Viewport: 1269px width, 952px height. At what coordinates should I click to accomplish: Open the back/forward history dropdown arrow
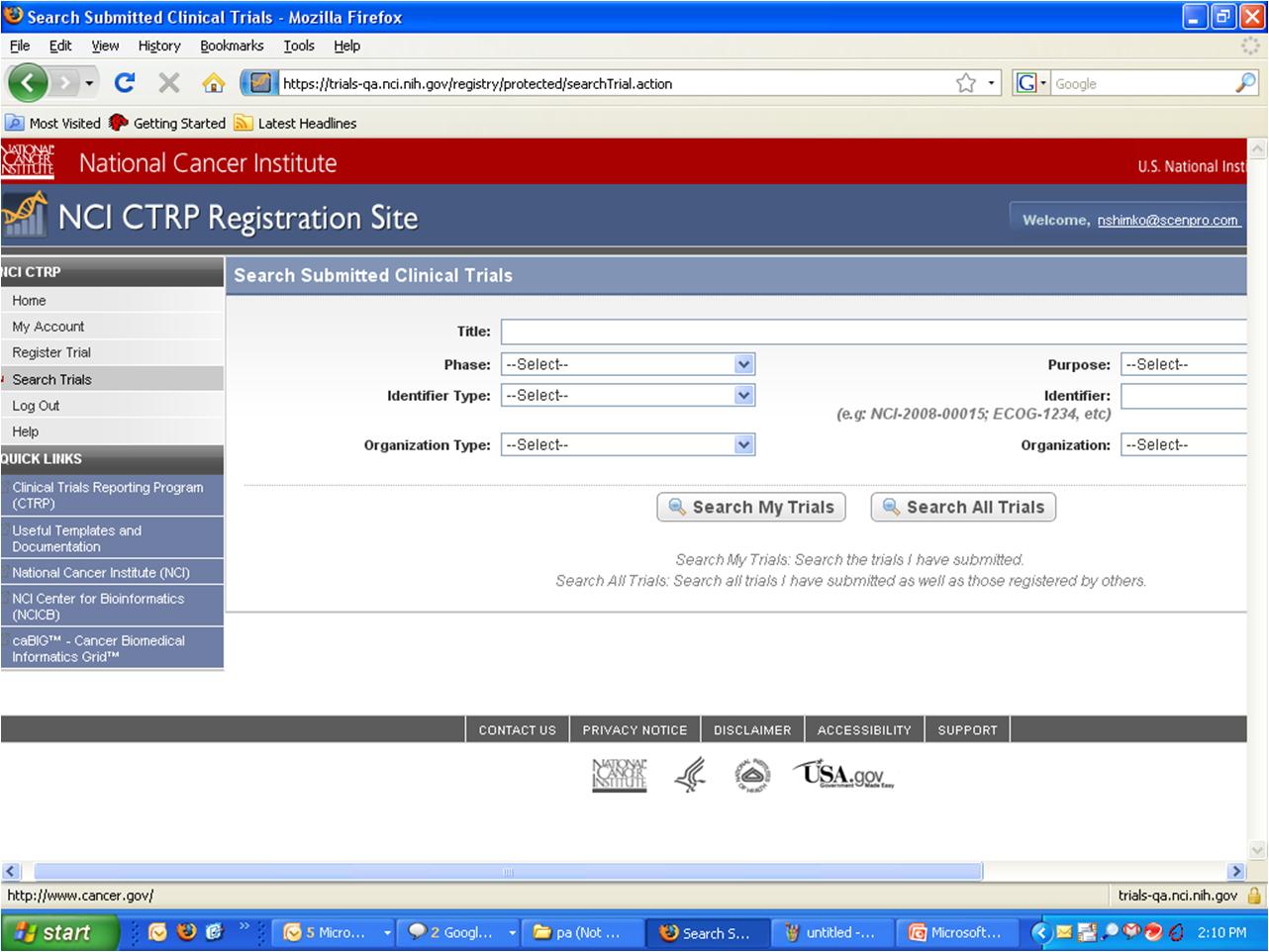89,83
